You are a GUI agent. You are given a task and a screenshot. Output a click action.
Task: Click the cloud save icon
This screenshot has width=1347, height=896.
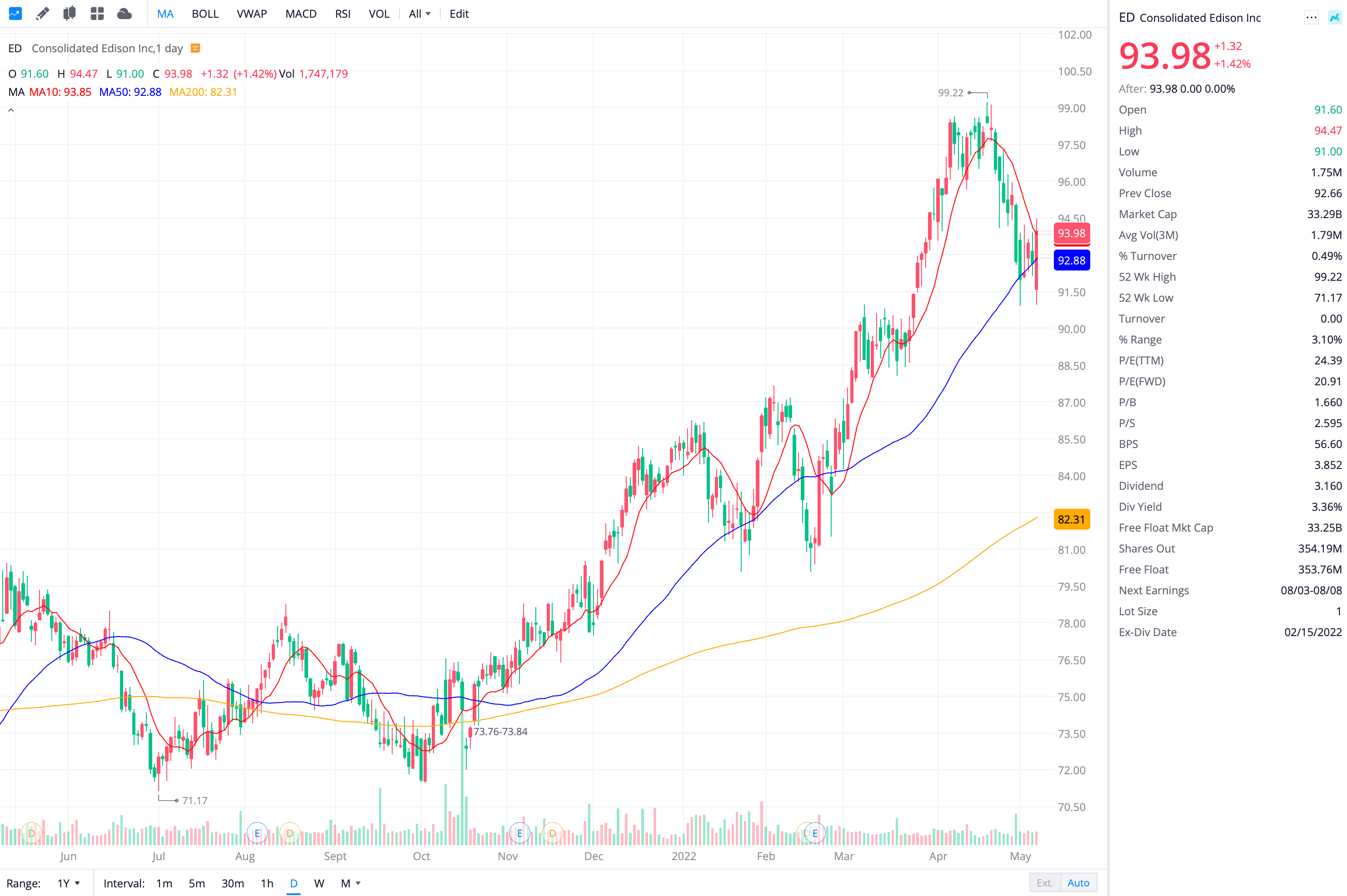124,14
